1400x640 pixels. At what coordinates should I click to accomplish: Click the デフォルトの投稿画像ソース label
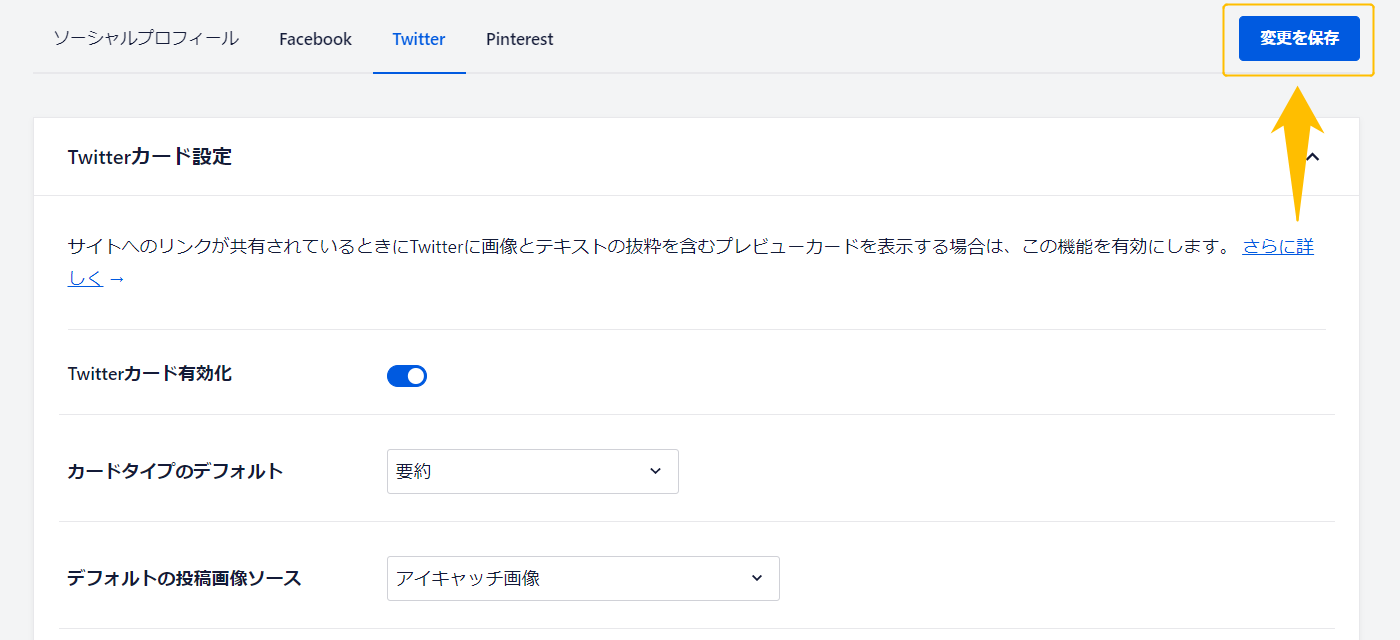(184, 578)
